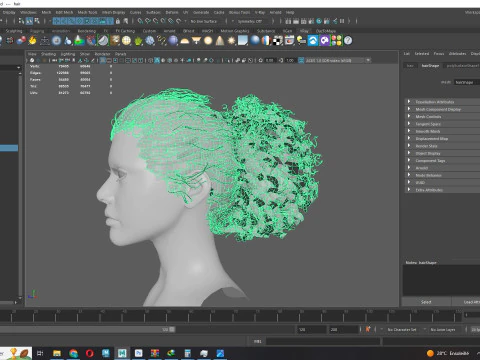Click the range slider handle
The height and width of the screenshot is (360, 480).
tap(172, 329)
